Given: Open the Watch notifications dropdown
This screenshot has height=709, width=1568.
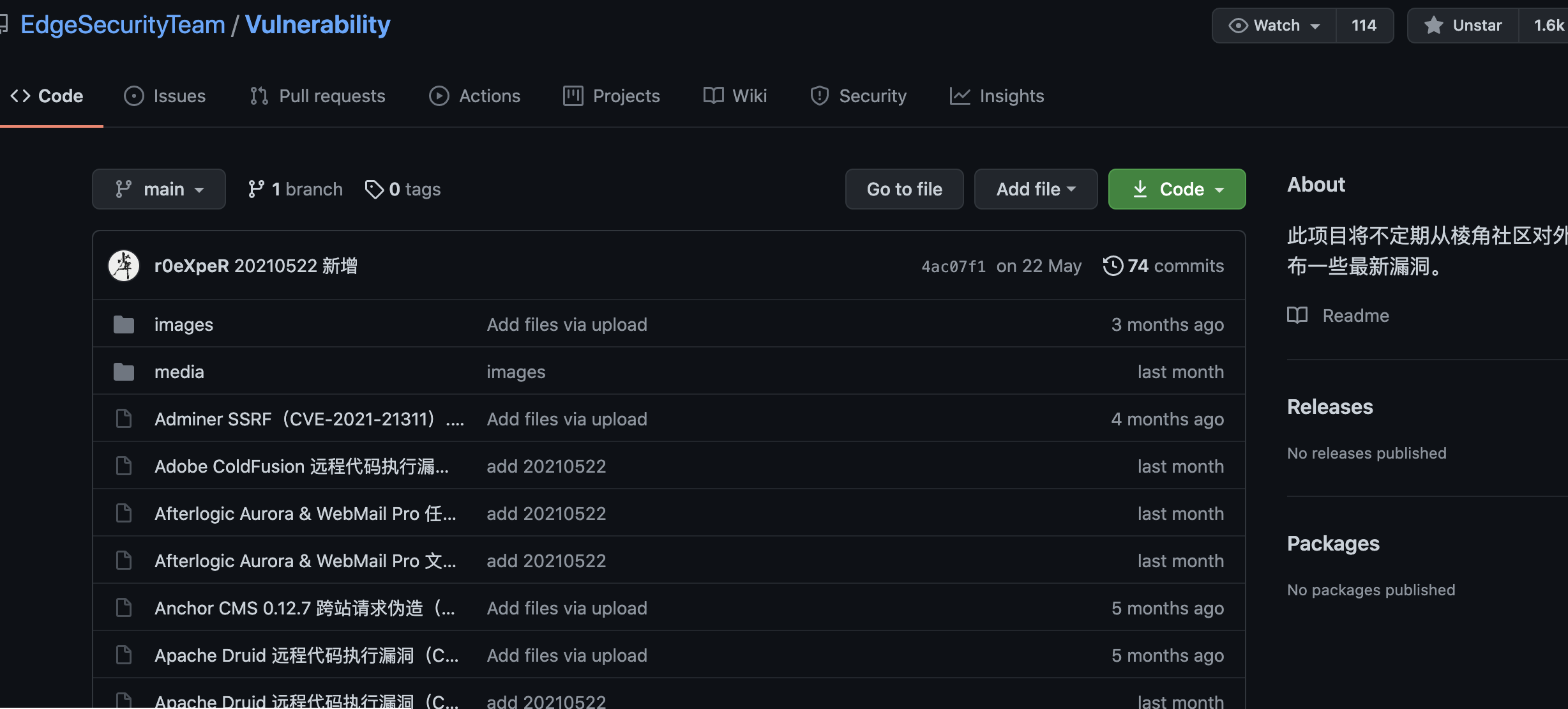Looking at the screenshot, I should (x=1274, y=26).
